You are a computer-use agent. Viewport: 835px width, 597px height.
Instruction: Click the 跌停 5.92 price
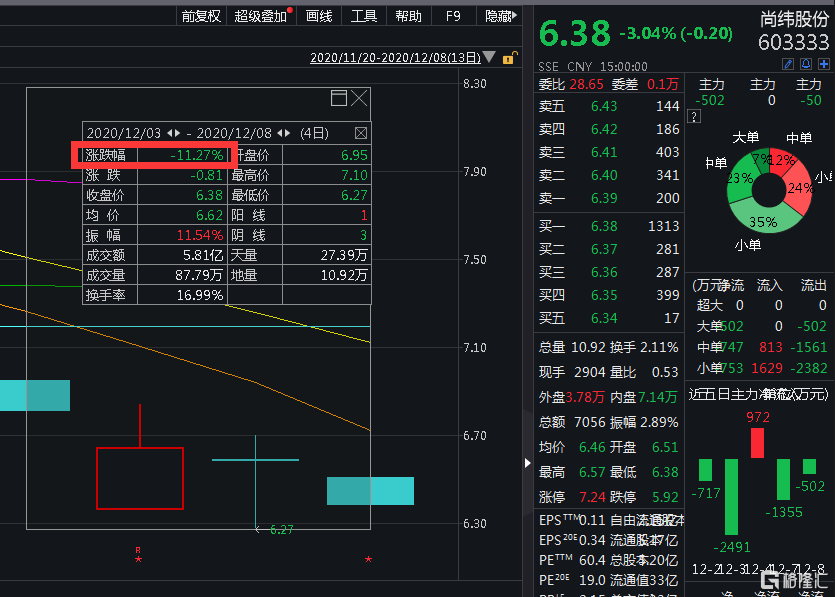tap(665, 497)
